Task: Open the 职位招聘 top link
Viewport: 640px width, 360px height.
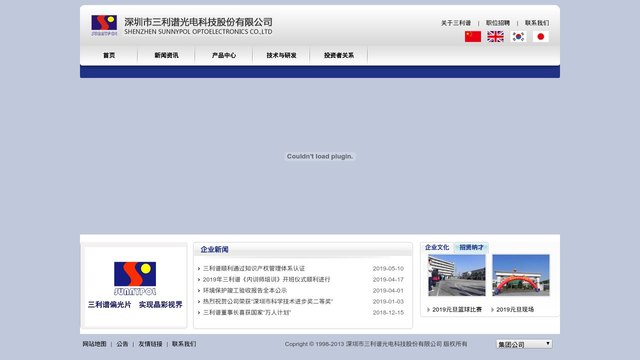Action: point(498,23)
